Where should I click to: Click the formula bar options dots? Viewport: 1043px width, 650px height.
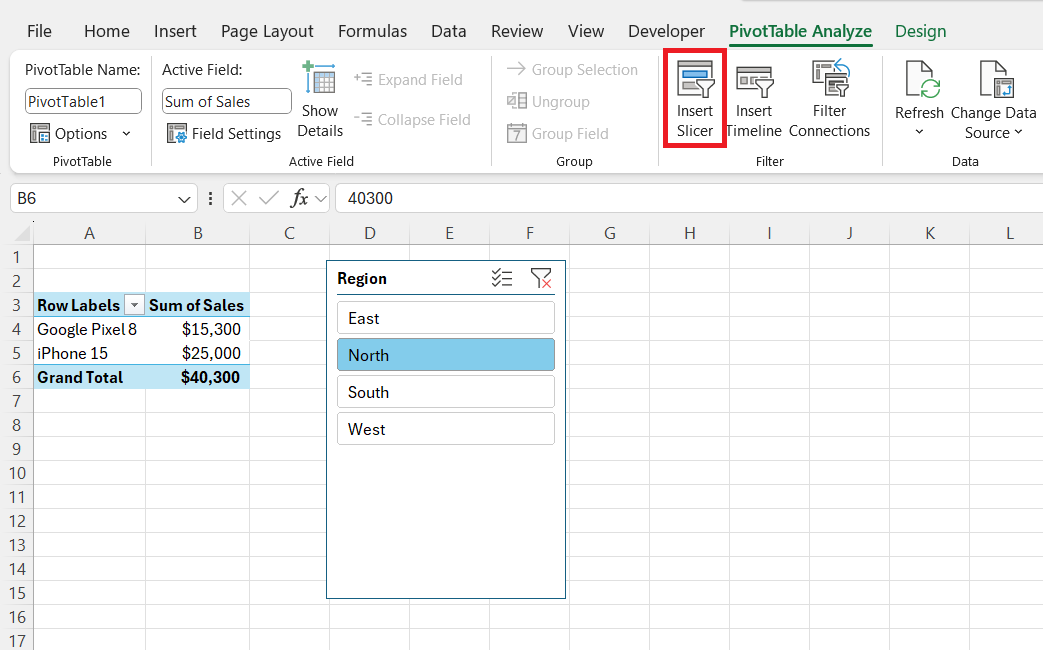click(210, 198)
